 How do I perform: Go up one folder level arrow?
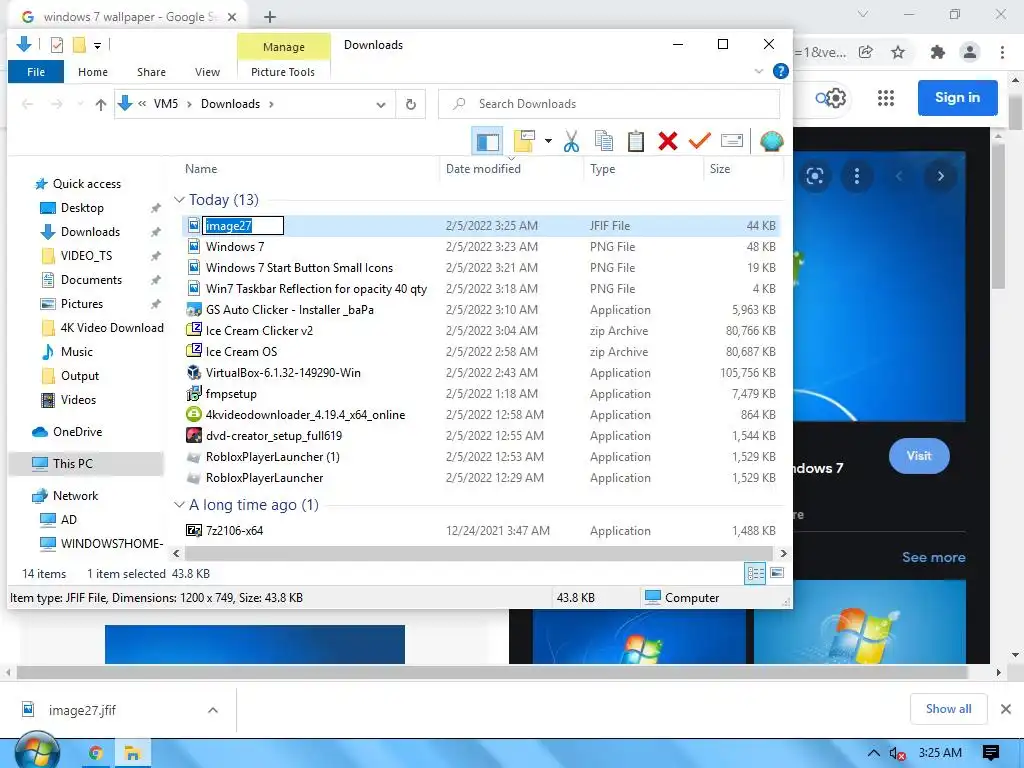[101, 104]
